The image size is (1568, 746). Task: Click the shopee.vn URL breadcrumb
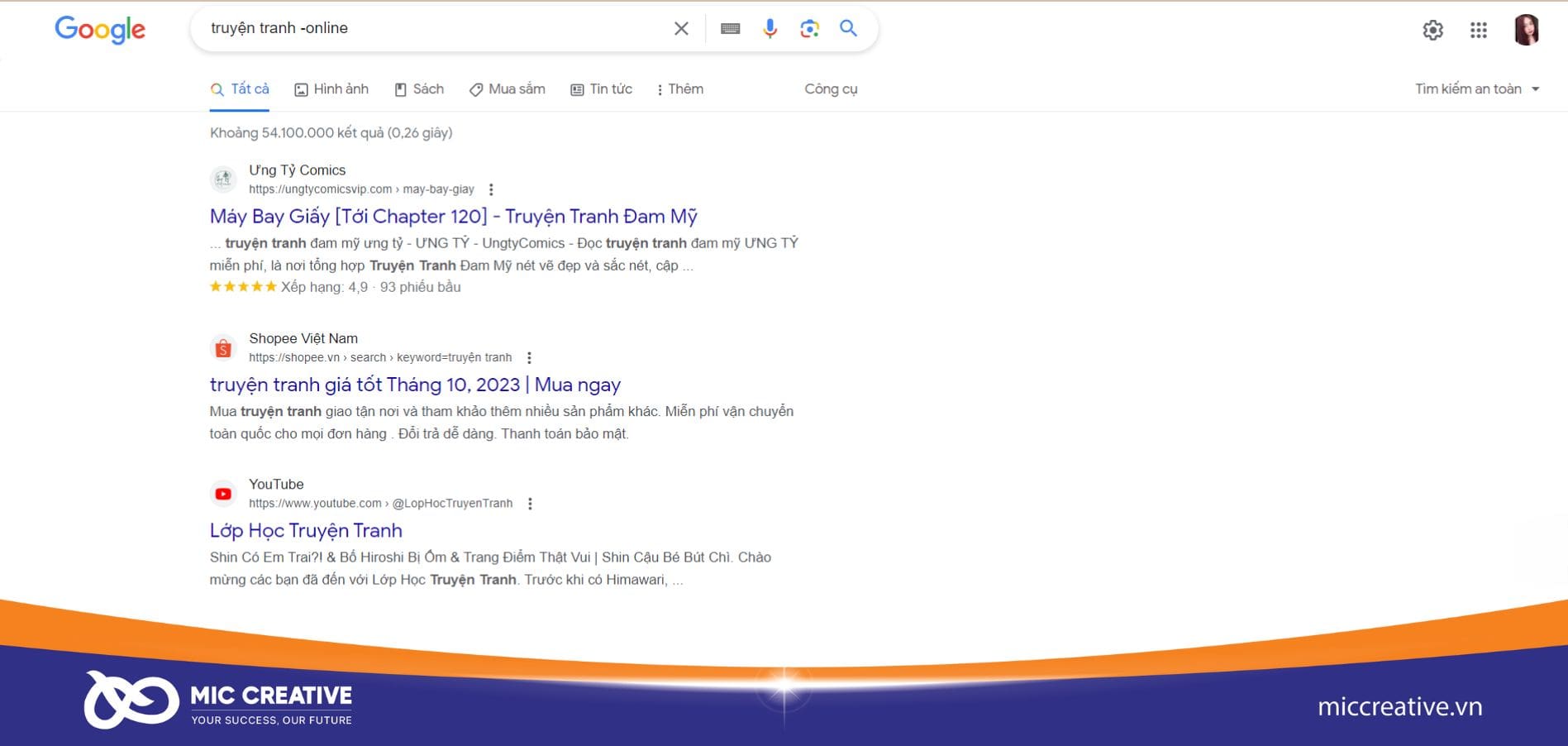click(380, 358)
